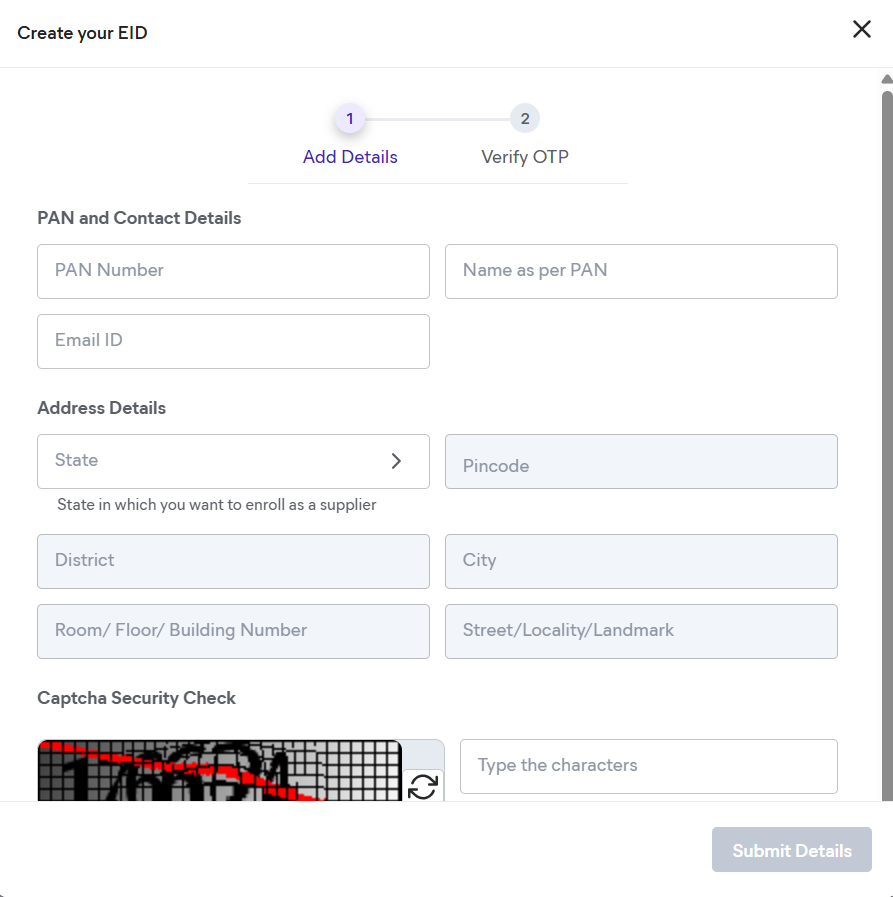The width and height of the screenshot is (893, 897).
Task: Select the Verify OTP step label
Action: coord(525,157)
